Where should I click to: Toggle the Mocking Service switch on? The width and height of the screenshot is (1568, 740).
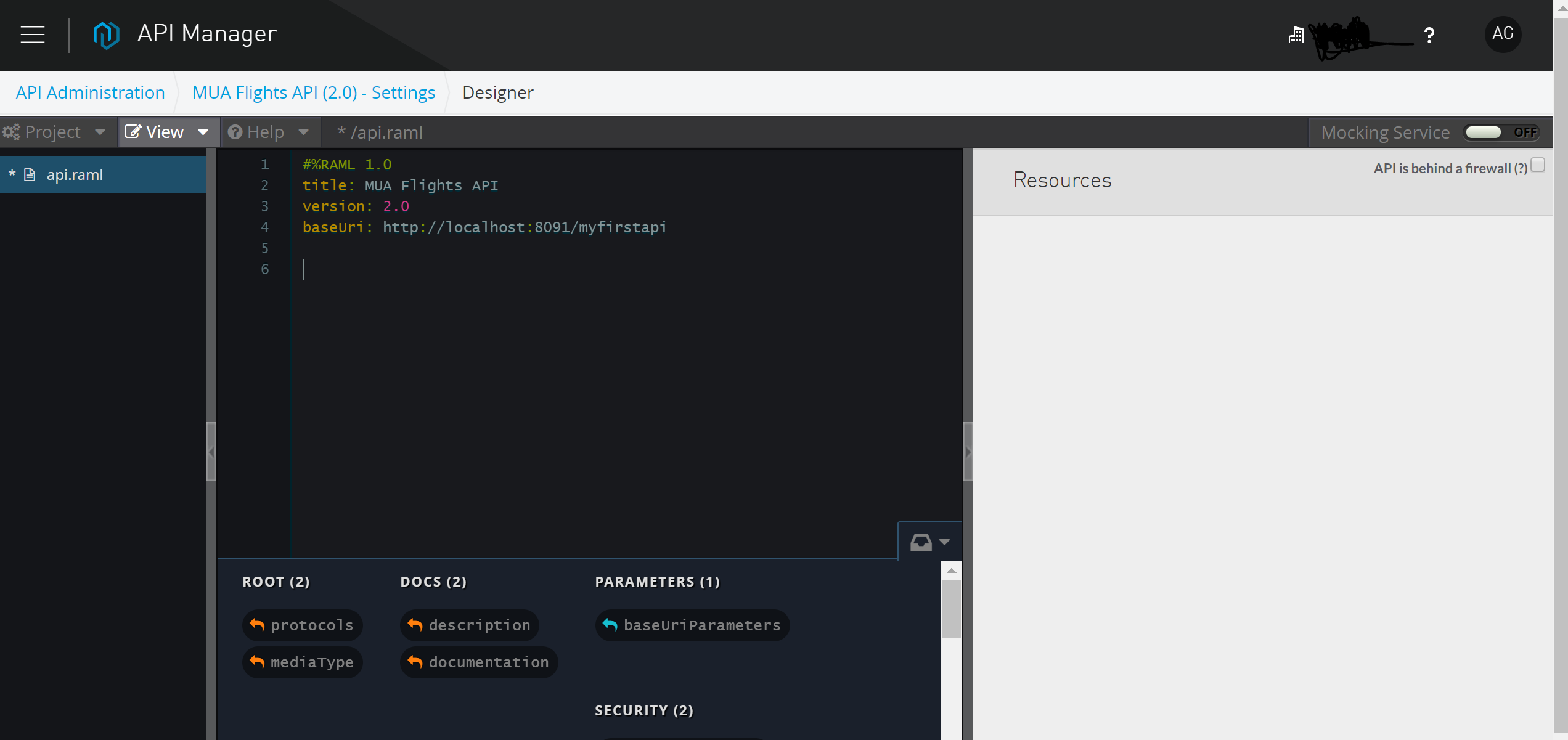pyautogui.click(x=1501, y=132)
